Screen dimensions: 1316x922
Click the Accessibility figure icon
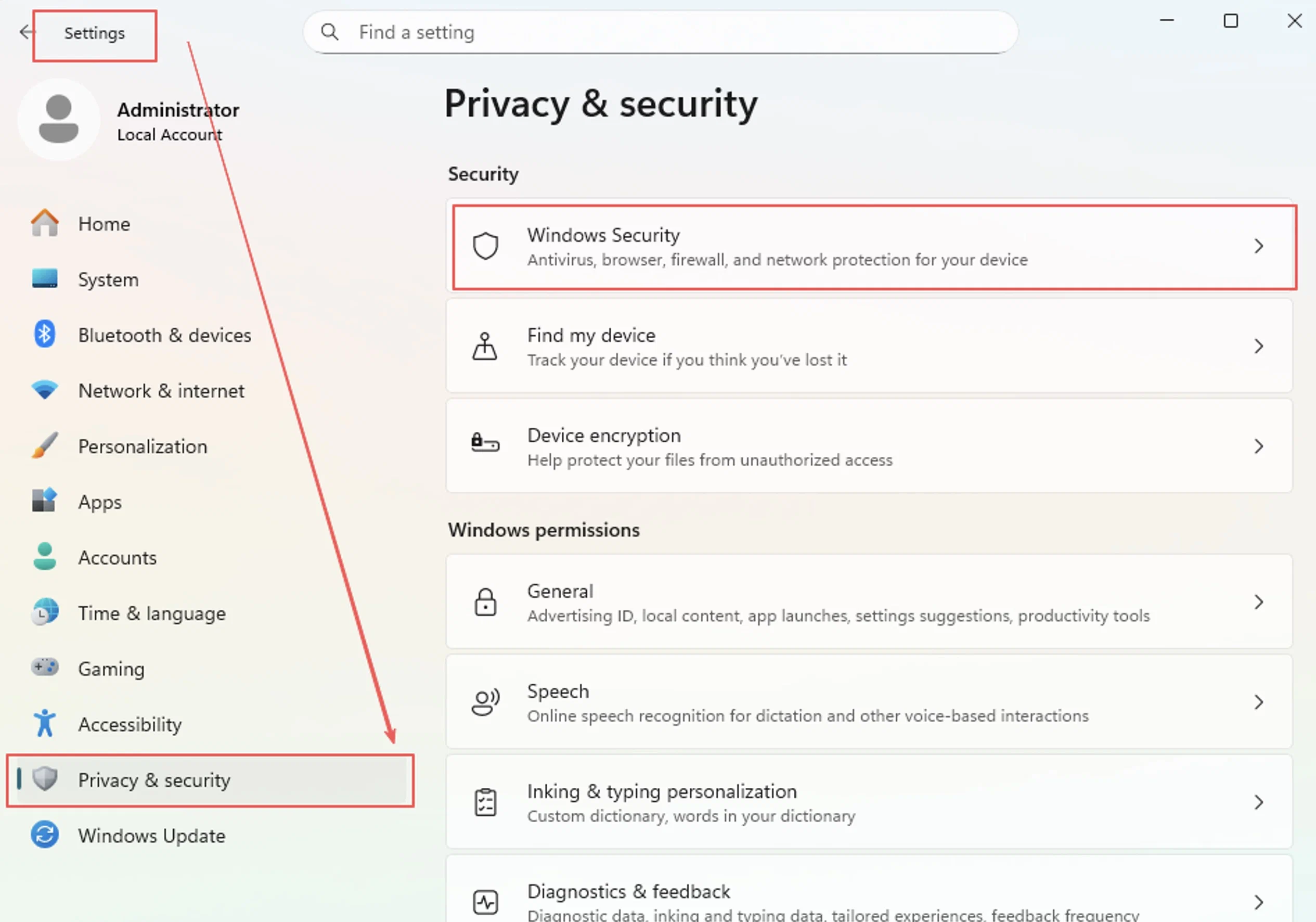[45, 723]
